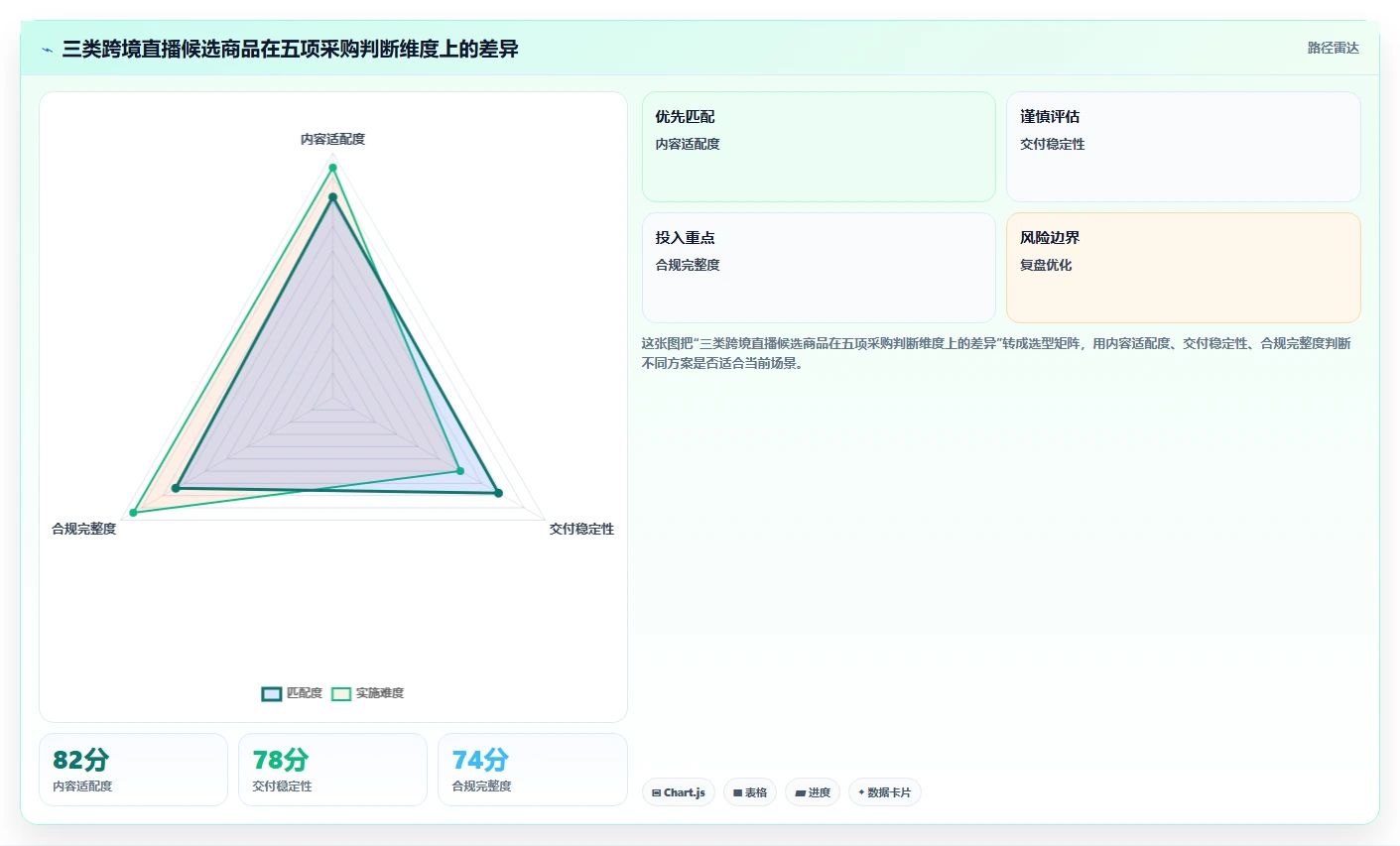Click the 实施难度 data point at 内容适配度 apex
1400x846 pixels.
[x=332, y=168]
